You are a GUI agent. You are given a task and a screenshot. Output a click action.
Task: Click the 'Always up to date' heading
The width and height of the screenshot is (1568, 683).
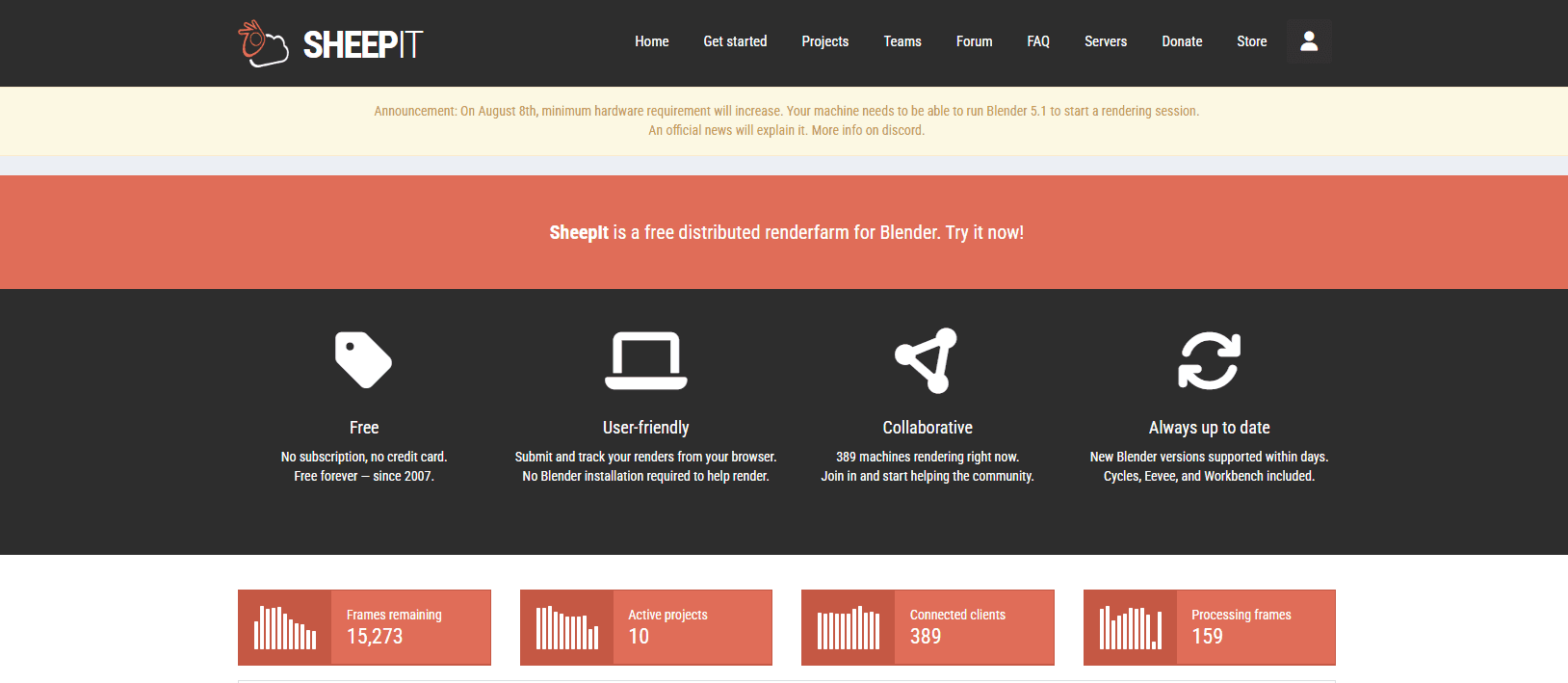point(1210,427)
